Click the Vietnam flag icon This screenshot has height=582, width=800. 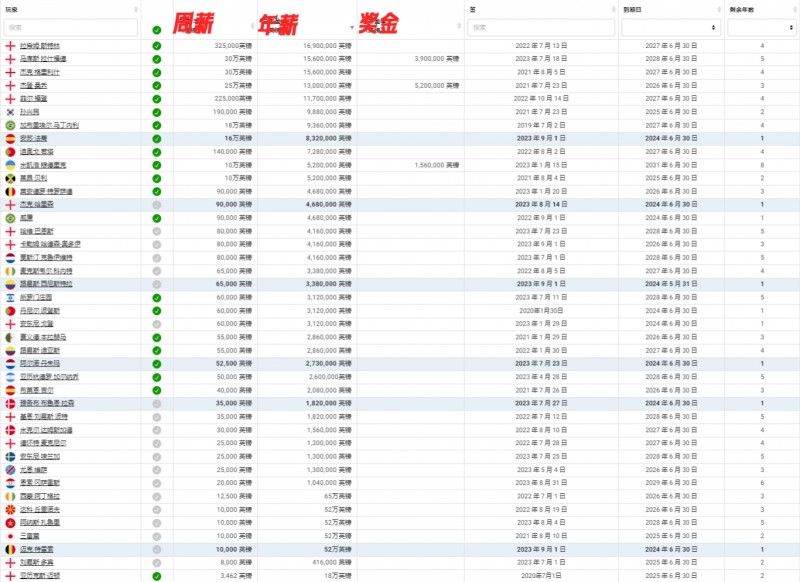click(10, 523)
